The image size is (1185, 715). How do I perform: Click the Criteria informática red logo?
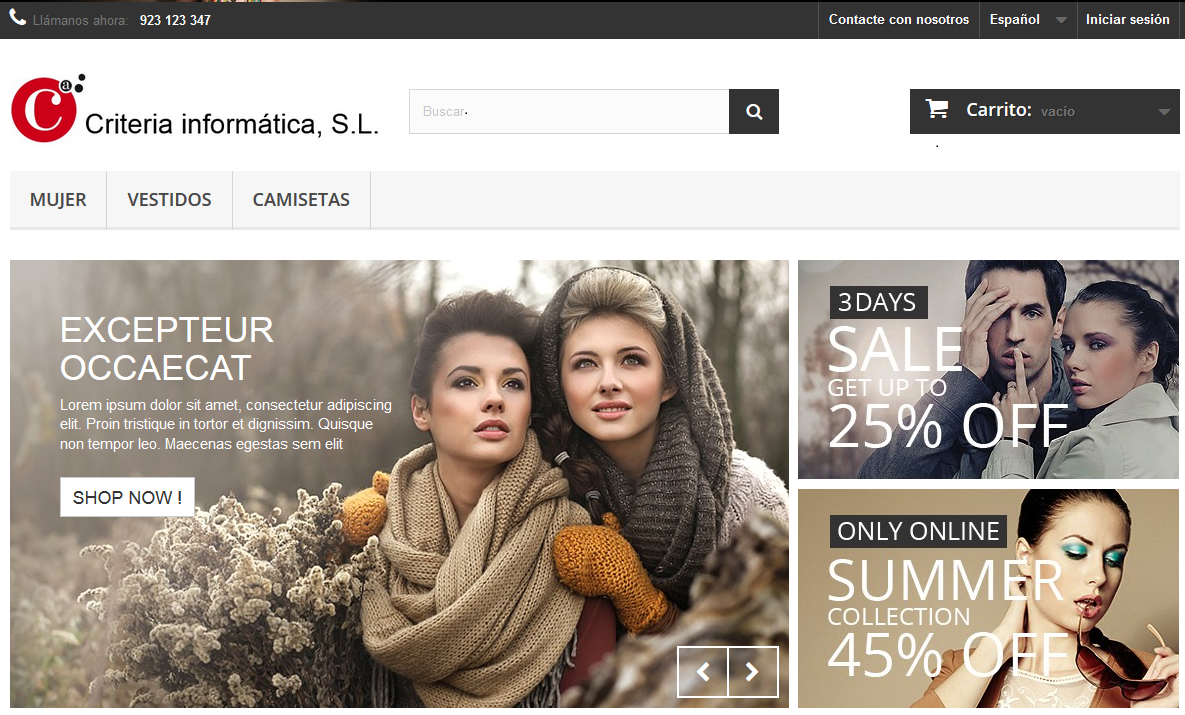[48, 108]
